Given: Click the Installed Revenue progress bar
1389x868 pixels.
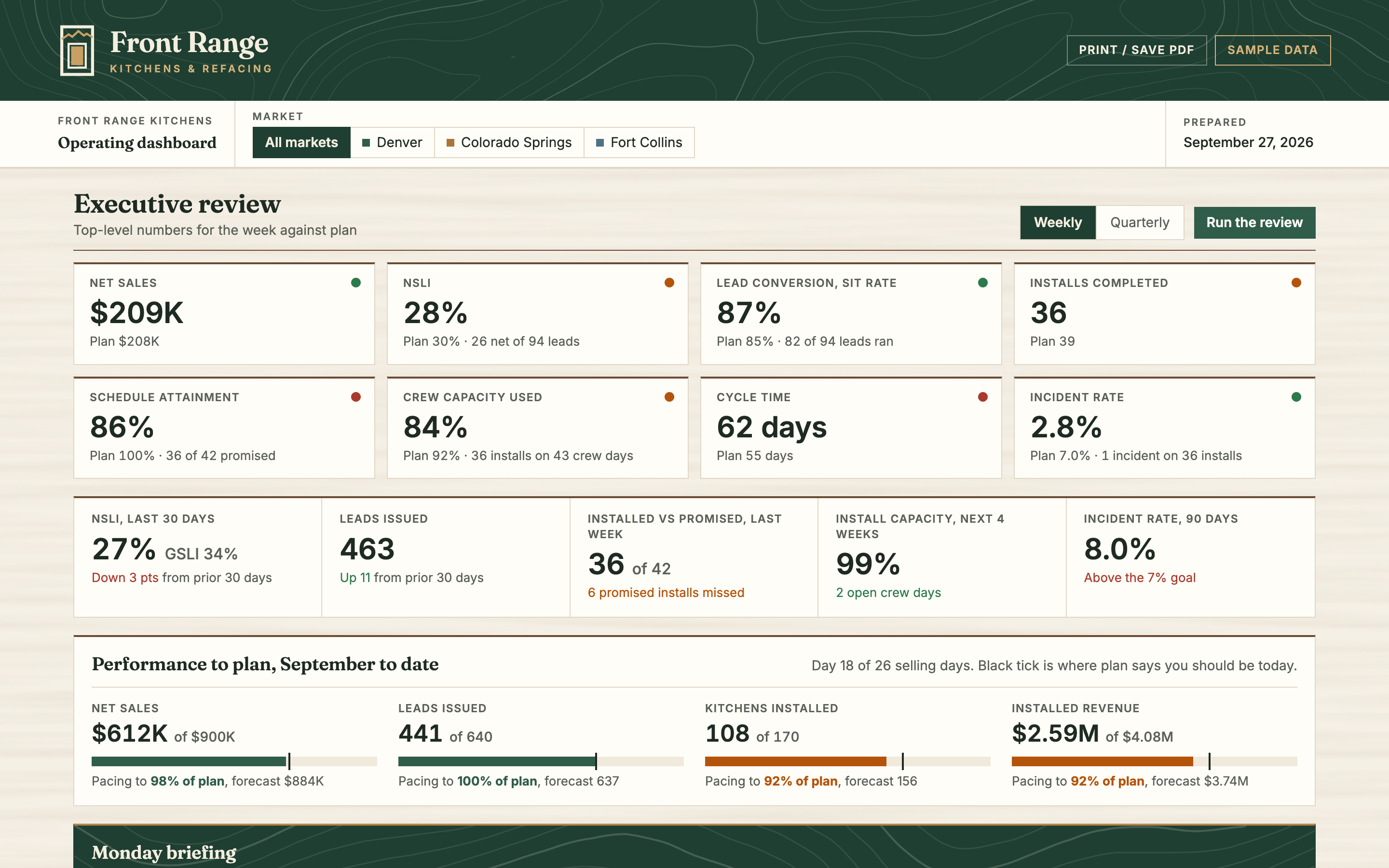Looking at the screenshot, I should pos(1154,762).
